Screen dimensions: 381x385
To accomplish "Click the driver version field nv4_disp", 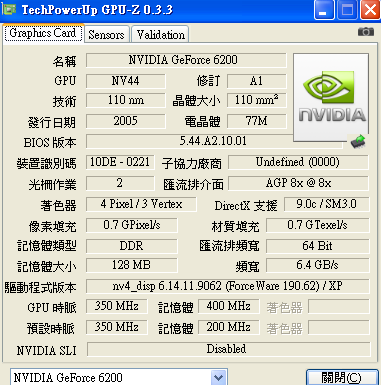I will (228, 286).
